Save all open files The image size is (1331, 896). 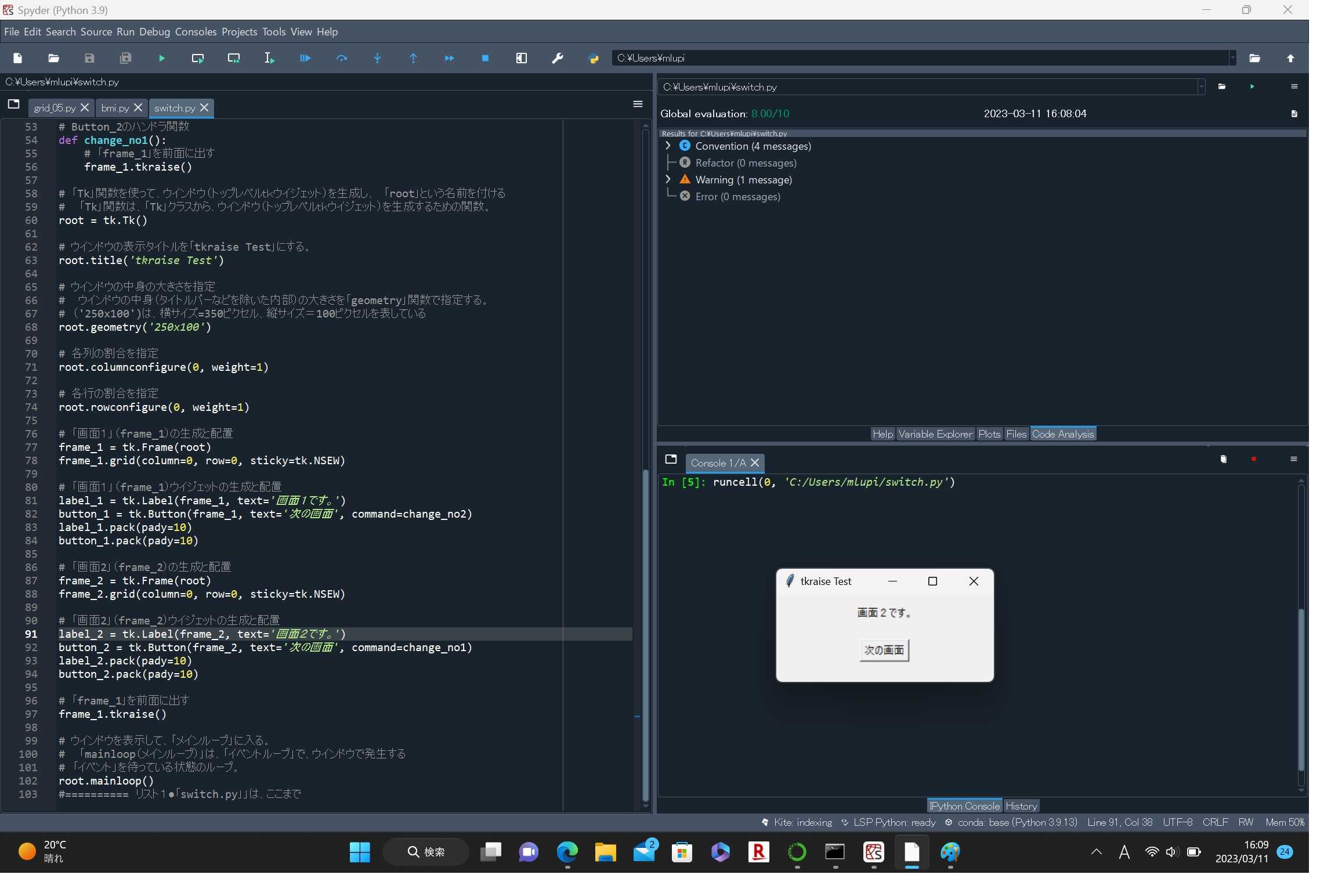pos(125,58)
